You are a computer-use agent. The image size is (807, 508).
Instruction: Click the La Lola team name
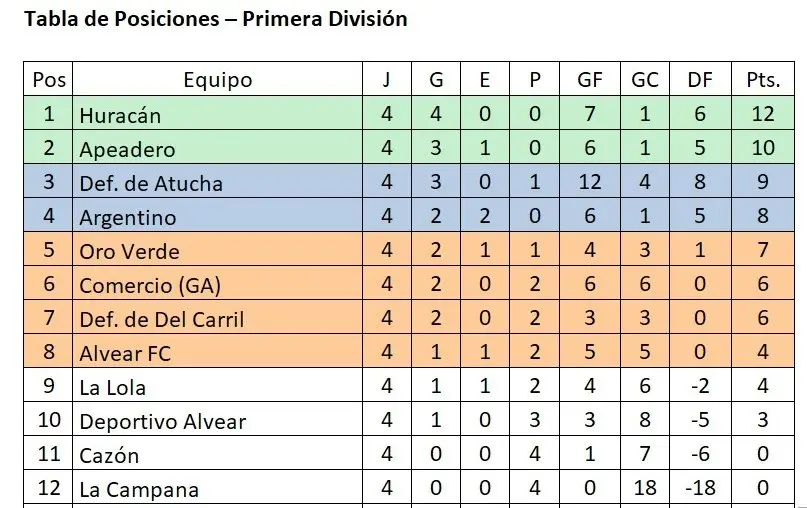pos(112,388)
